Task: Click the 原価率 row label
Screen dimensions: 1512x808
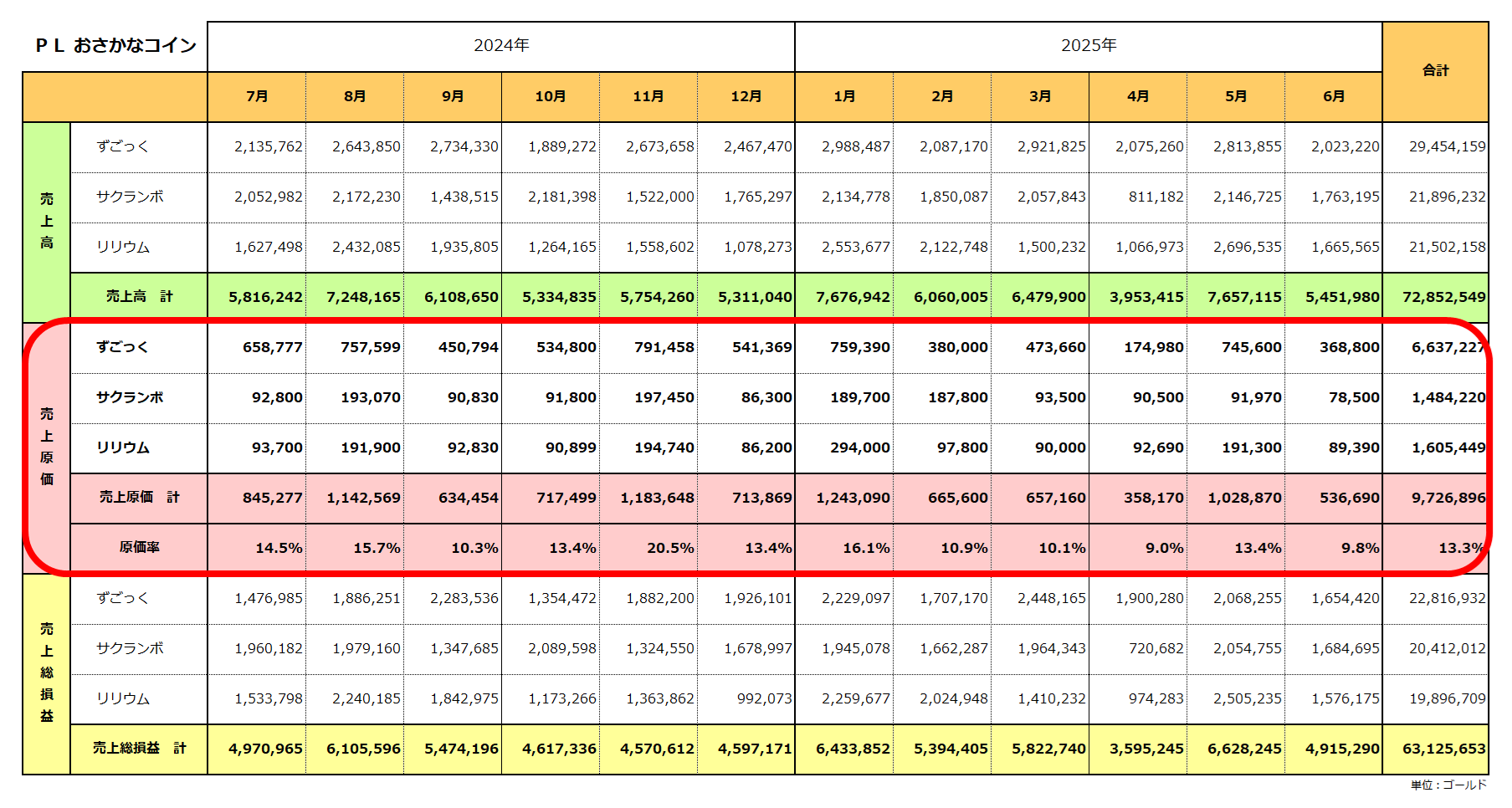Action: pyautogui.click(x=139, y=548)
